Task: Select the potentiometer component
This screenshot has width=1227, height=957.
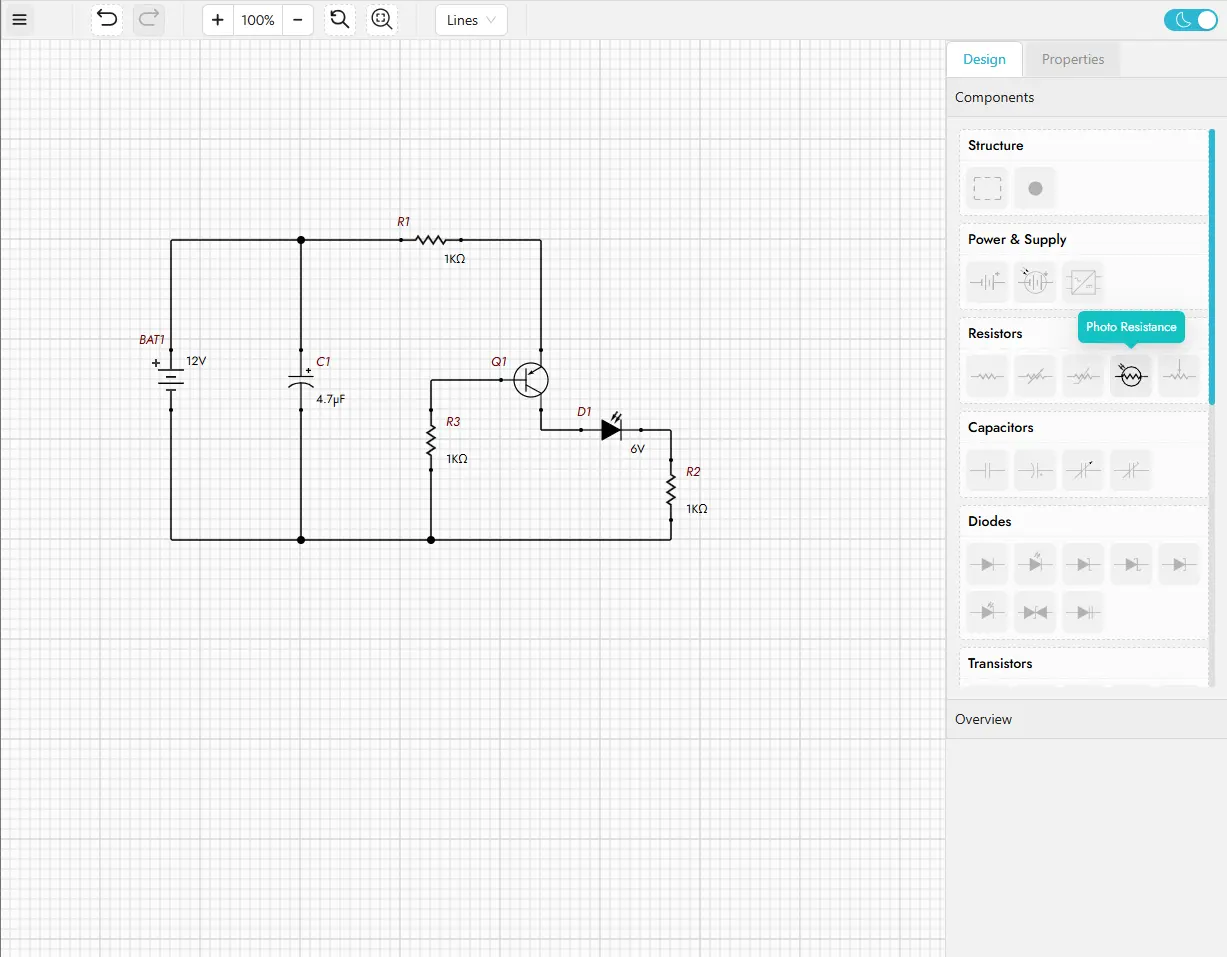Action: 1179,376
